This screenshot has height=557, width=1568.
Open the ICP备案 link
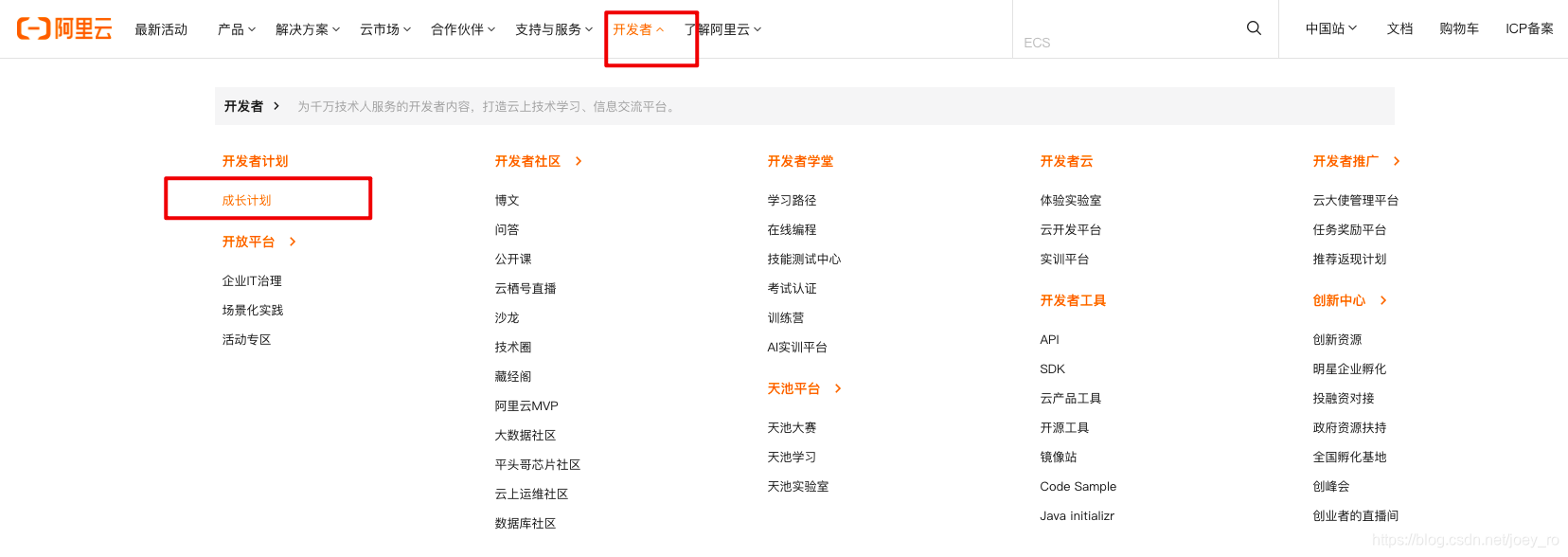tap(1529, 28)
